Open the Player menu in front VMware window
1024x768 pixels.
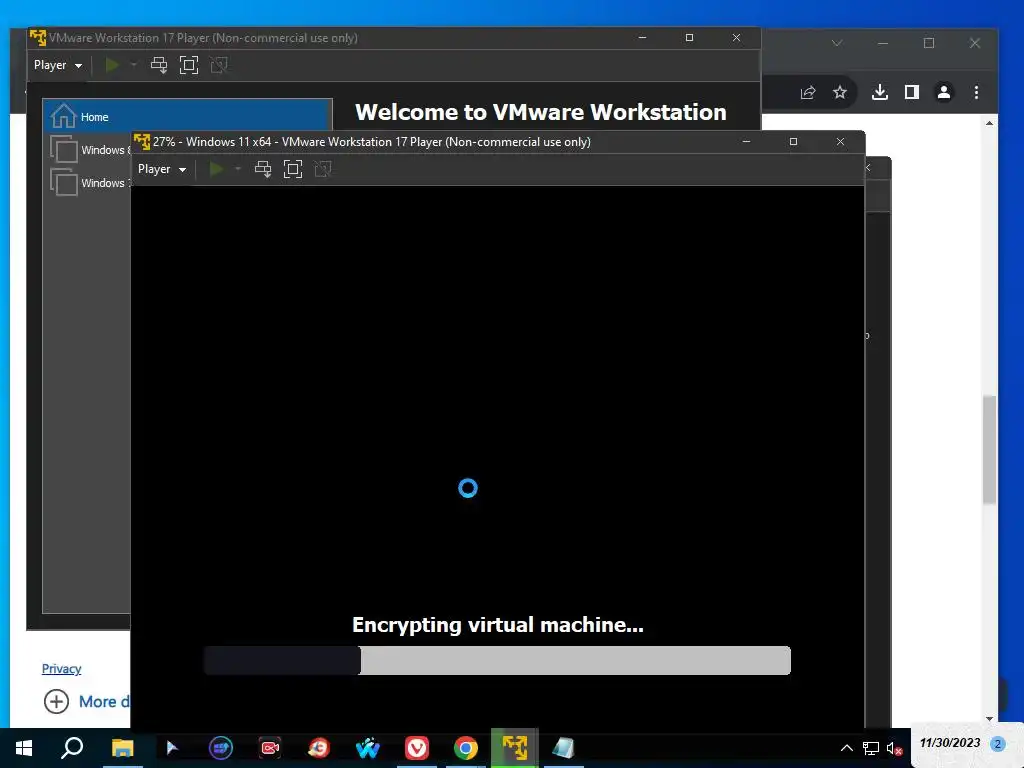tap(161, 169)
